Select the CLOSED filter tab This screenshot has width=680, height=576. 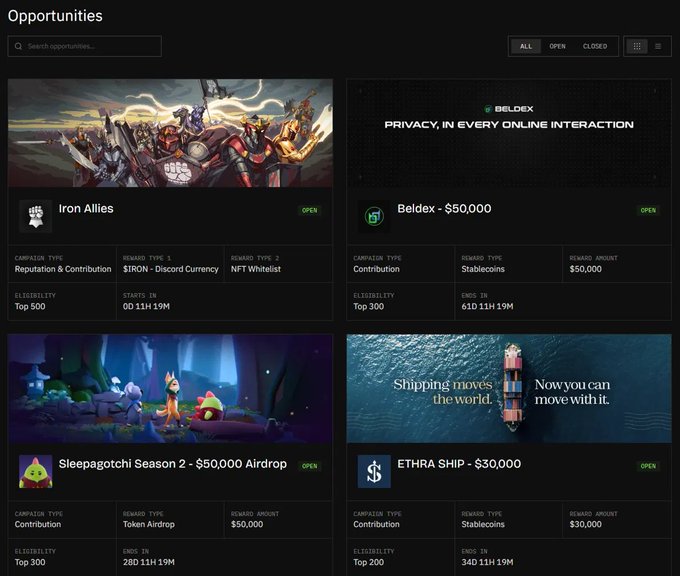[595, 46]
